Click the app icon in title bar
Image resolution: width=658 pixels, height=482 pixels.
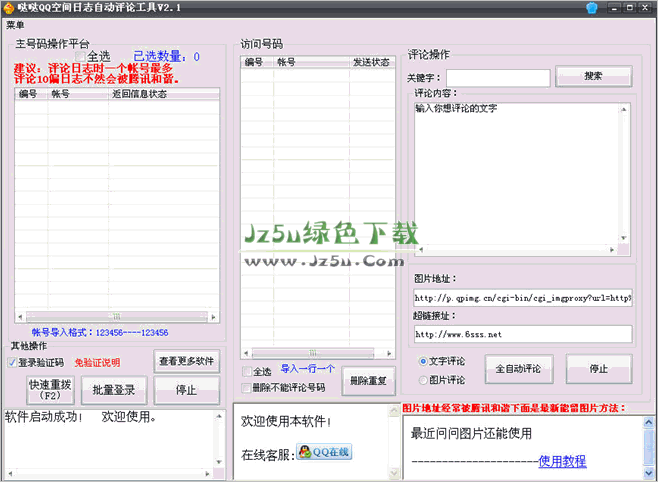(x=8, y=8)
